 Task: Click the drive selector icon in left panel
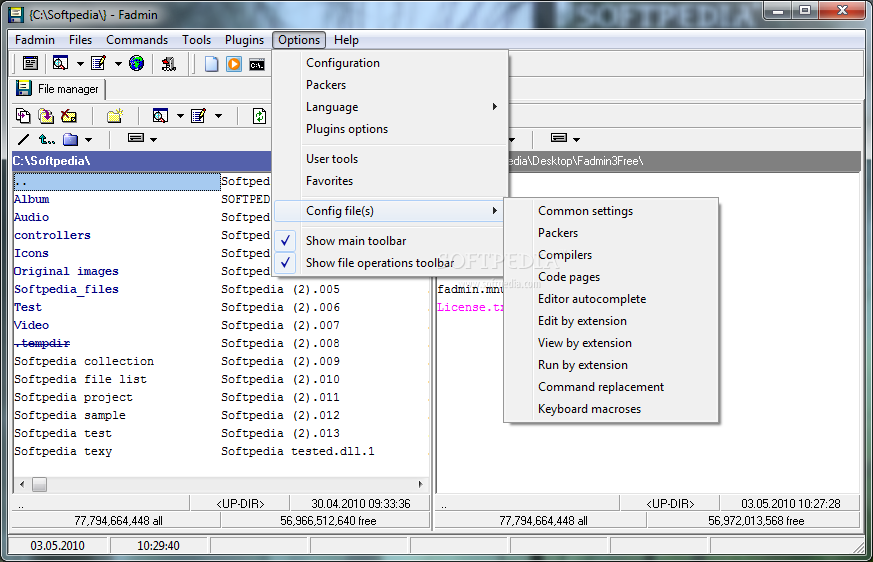pyautogui.click(x=136, y=138)
